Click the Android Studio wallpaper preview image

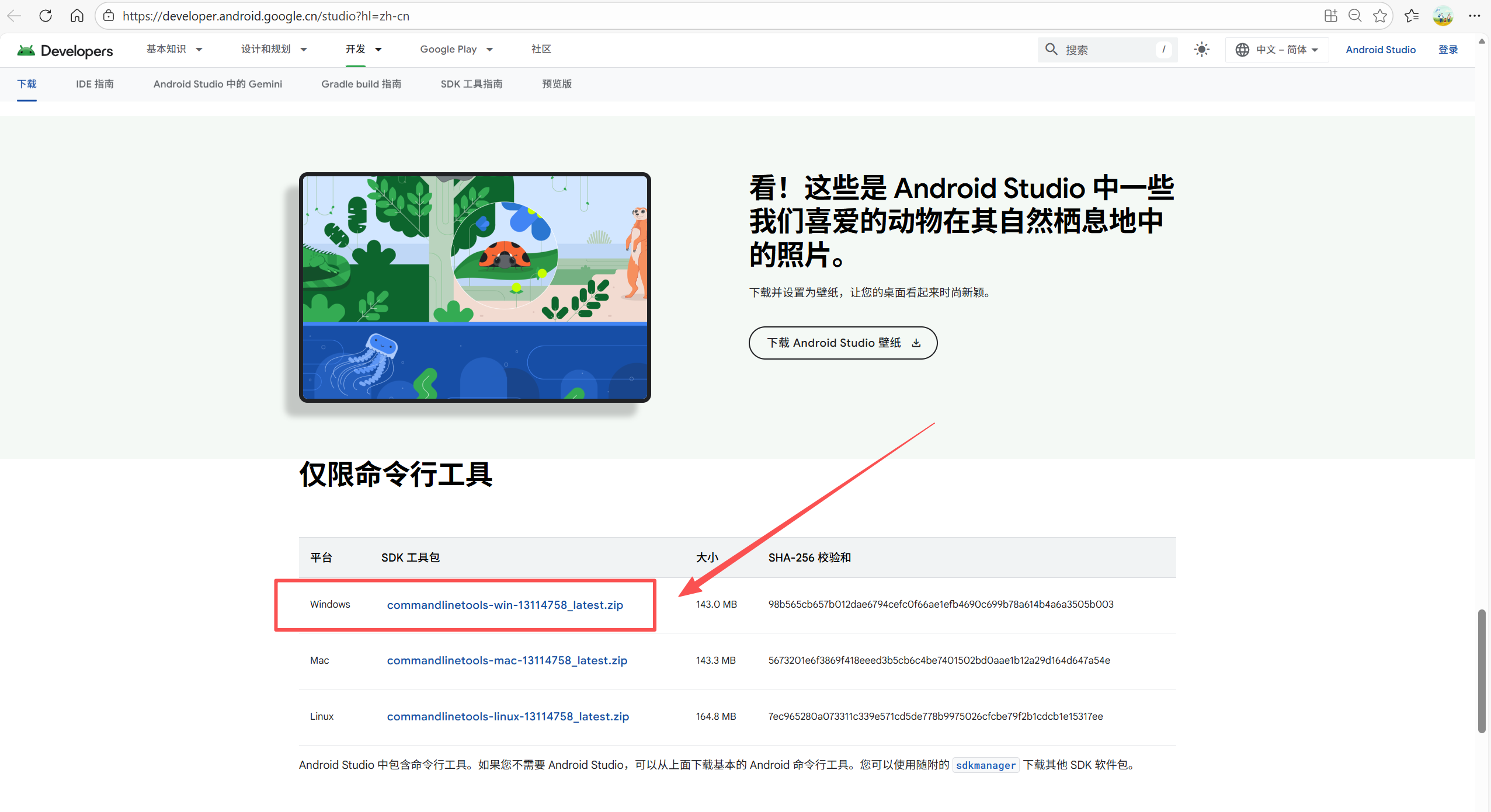point(475,287)
